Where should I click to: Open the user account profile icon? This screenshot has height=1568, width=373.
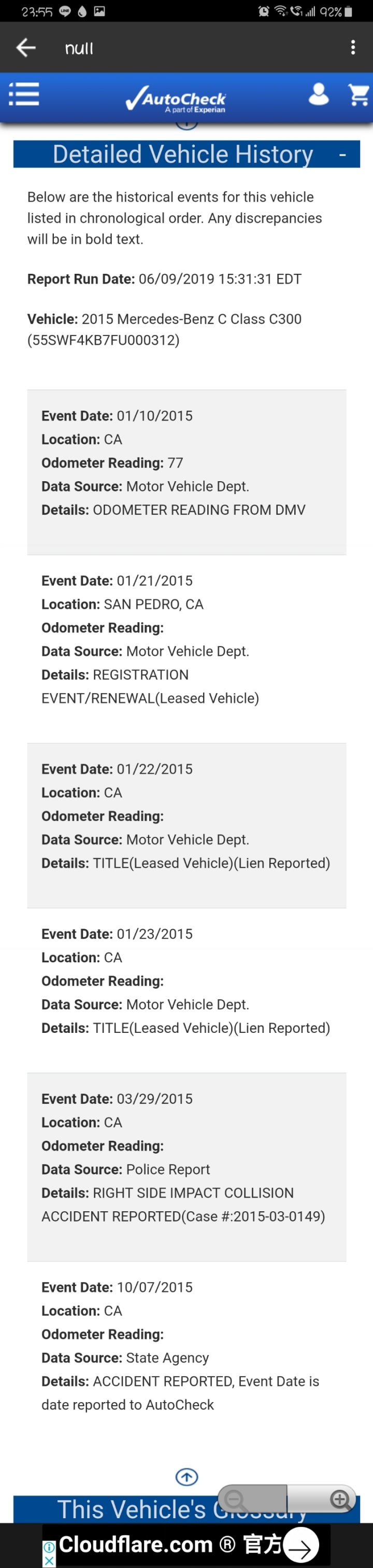(318, 94)
